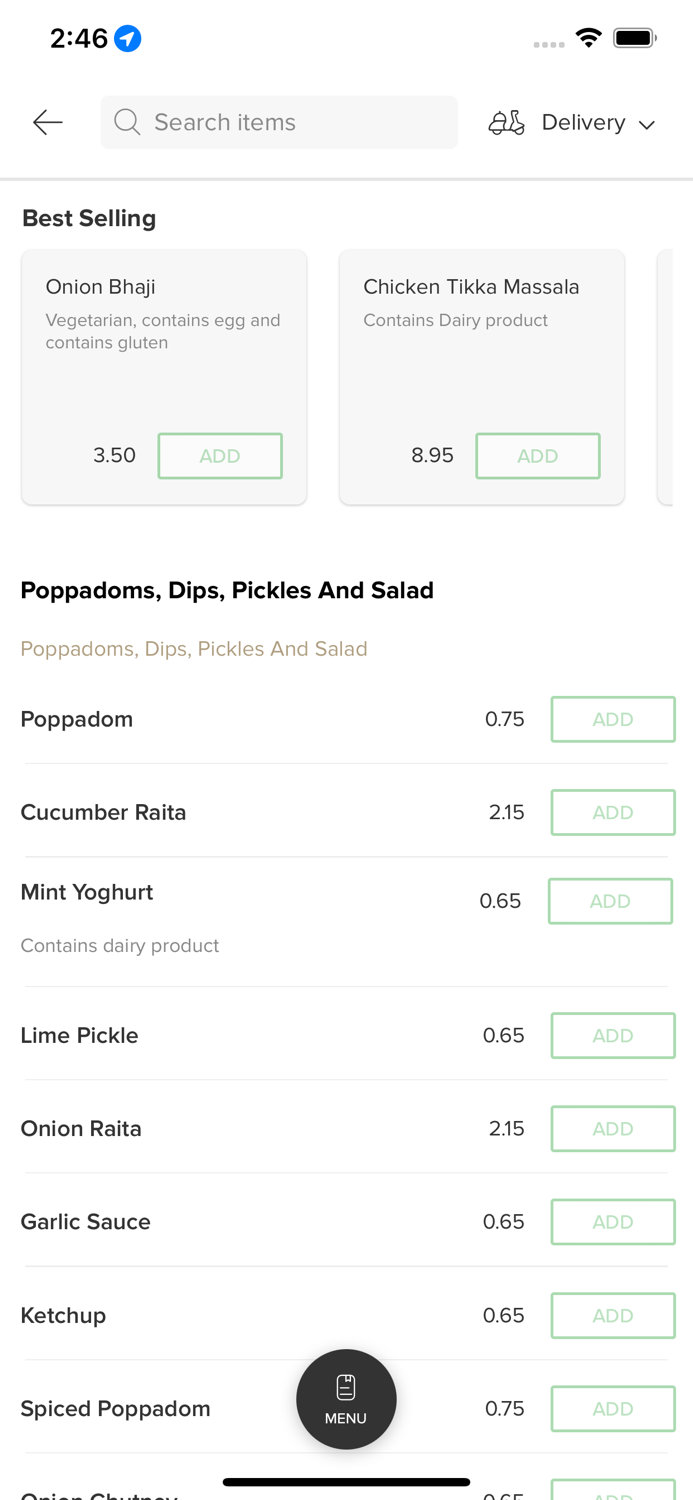Tap the battery status icon
Viewport: 693px width, 1500px height.
tap(634, 38)
